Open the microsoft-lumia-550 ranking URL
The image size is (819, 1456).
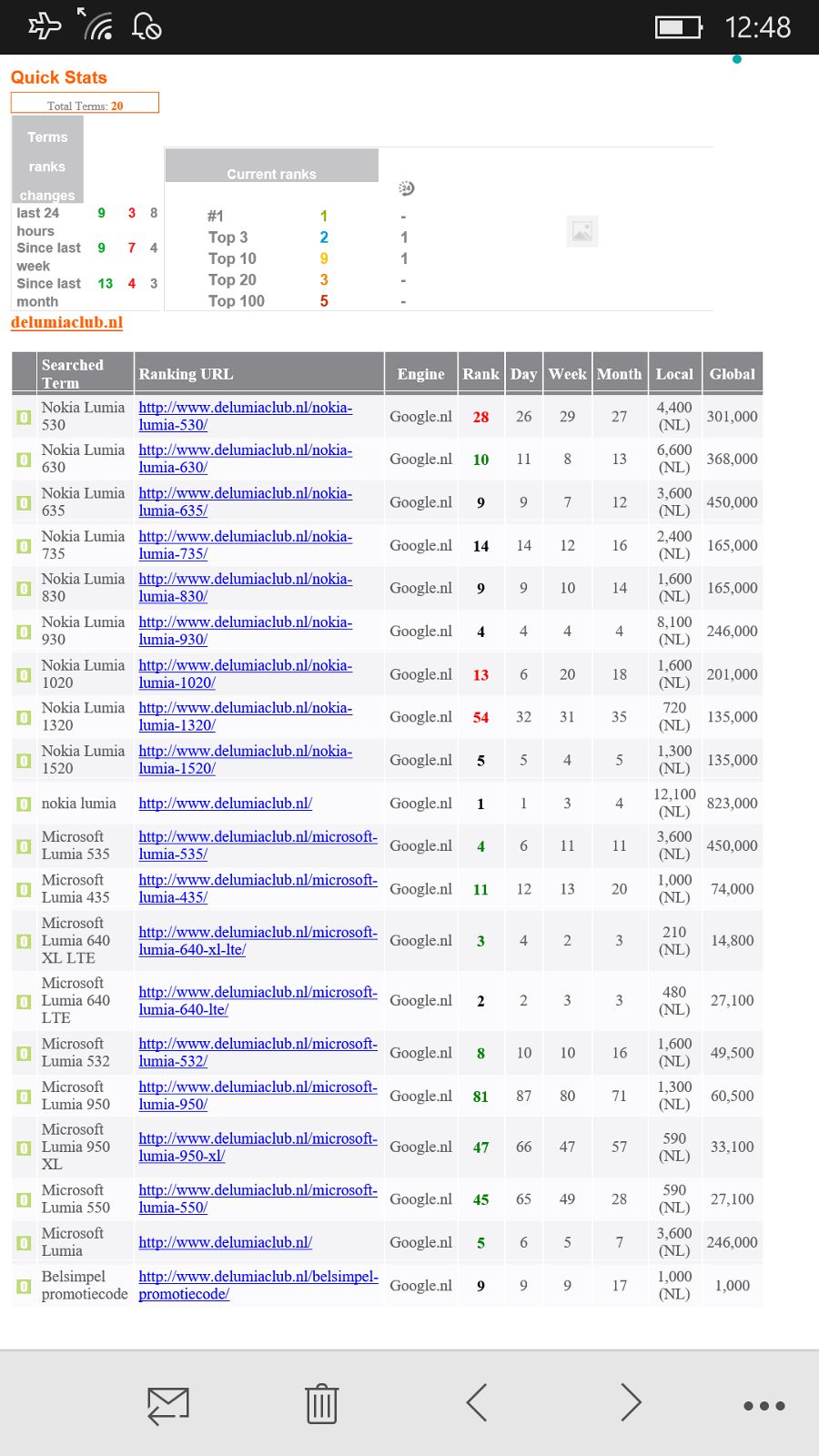point(258,1198)
